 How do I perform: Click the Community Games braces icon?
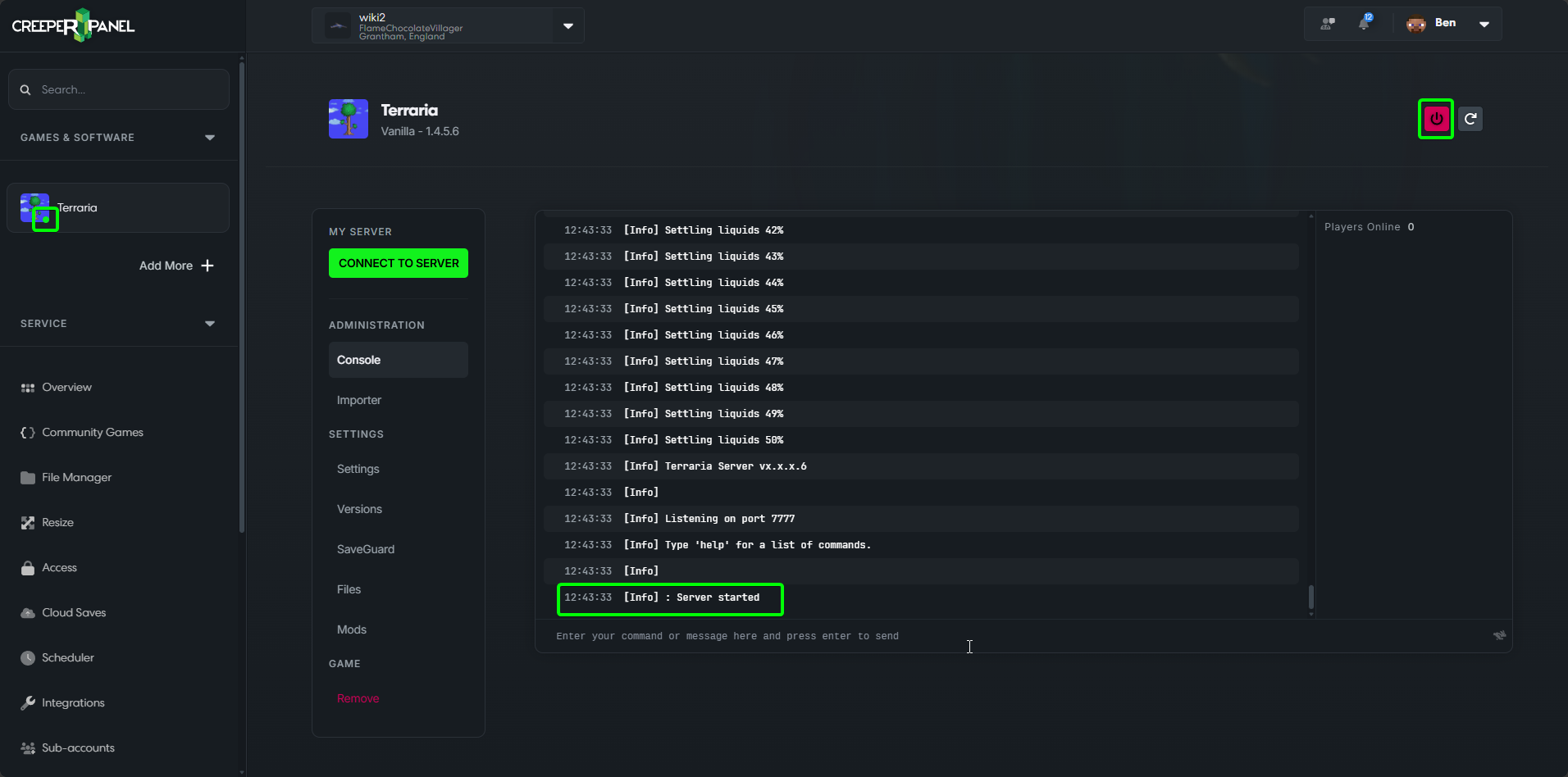click(x=28, y=433)
